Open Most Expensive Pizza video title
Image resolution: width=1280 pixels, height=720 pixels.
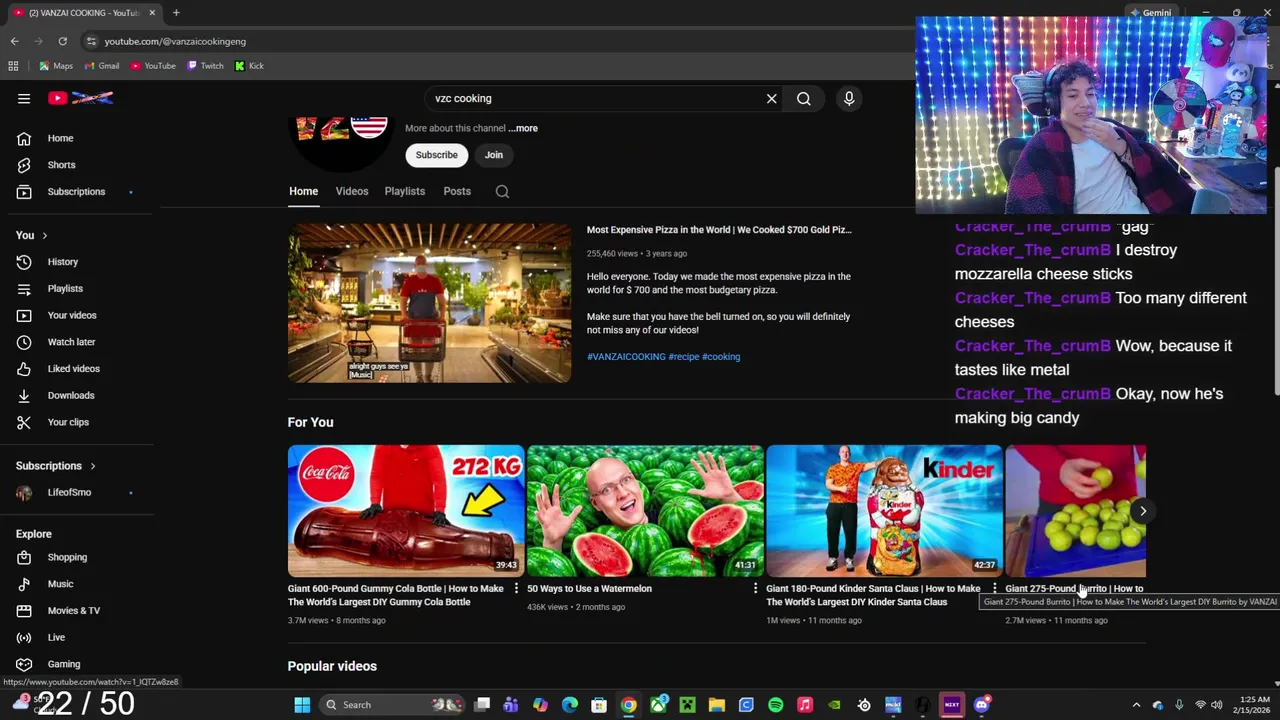719,230
